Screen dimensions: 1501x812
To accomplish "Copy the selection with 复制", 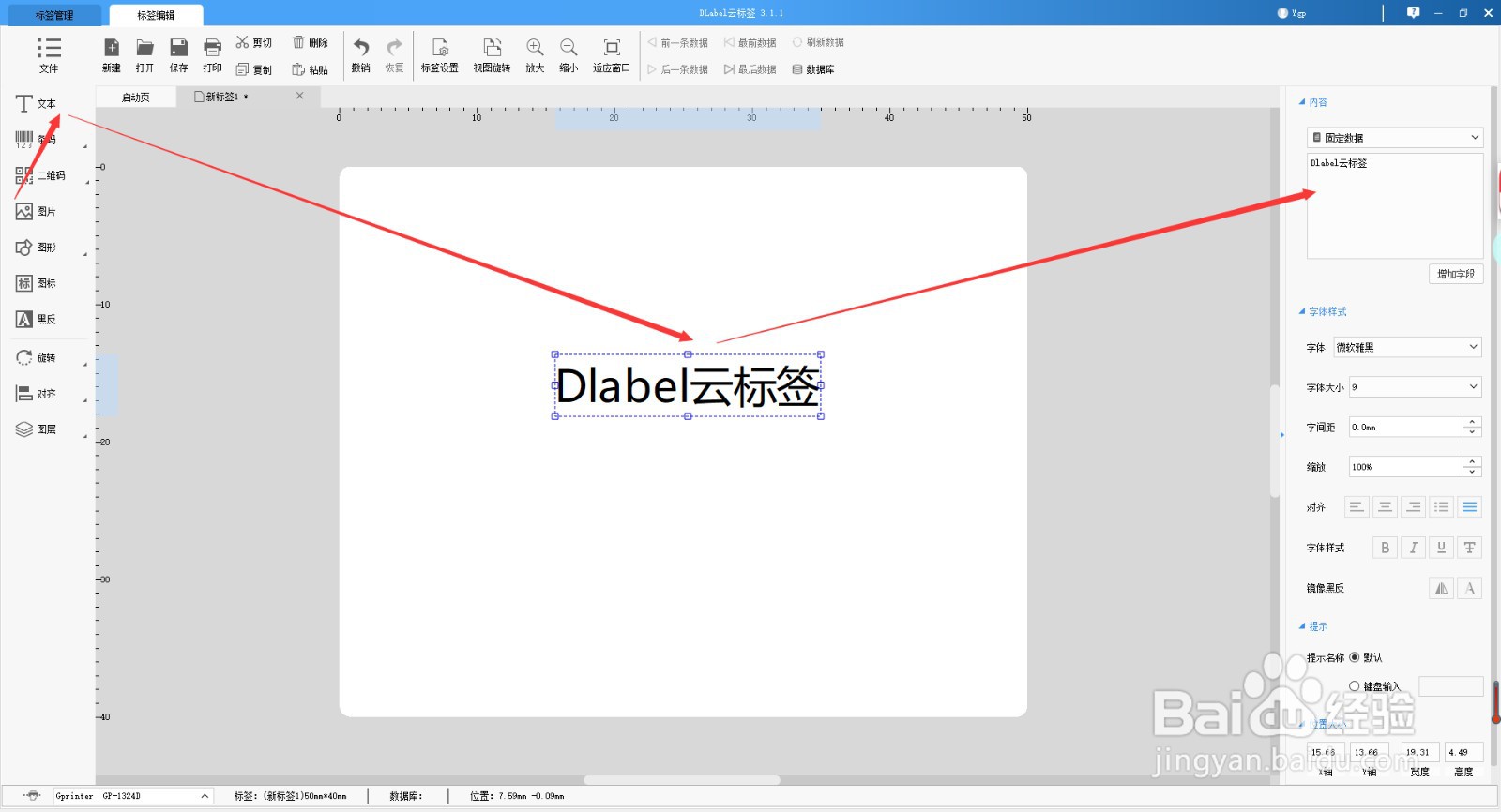I will pos(254,69).
